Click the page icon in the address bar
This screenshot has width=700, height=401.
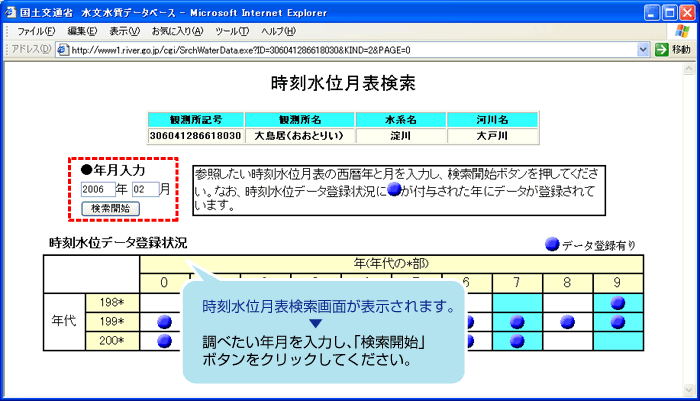[x=62, y=49]
